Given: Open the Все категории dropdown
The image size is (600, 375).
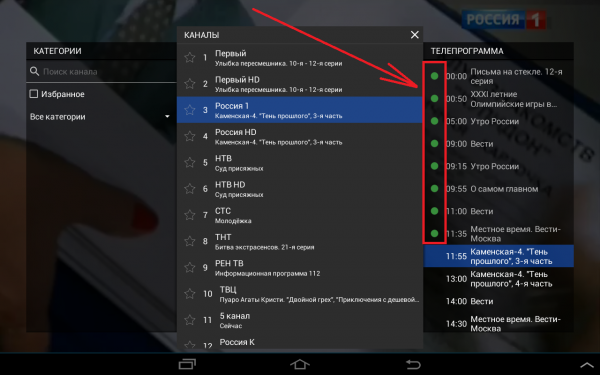Looking at the screenshot, I should pyautogui.click(x=100, y=117).
